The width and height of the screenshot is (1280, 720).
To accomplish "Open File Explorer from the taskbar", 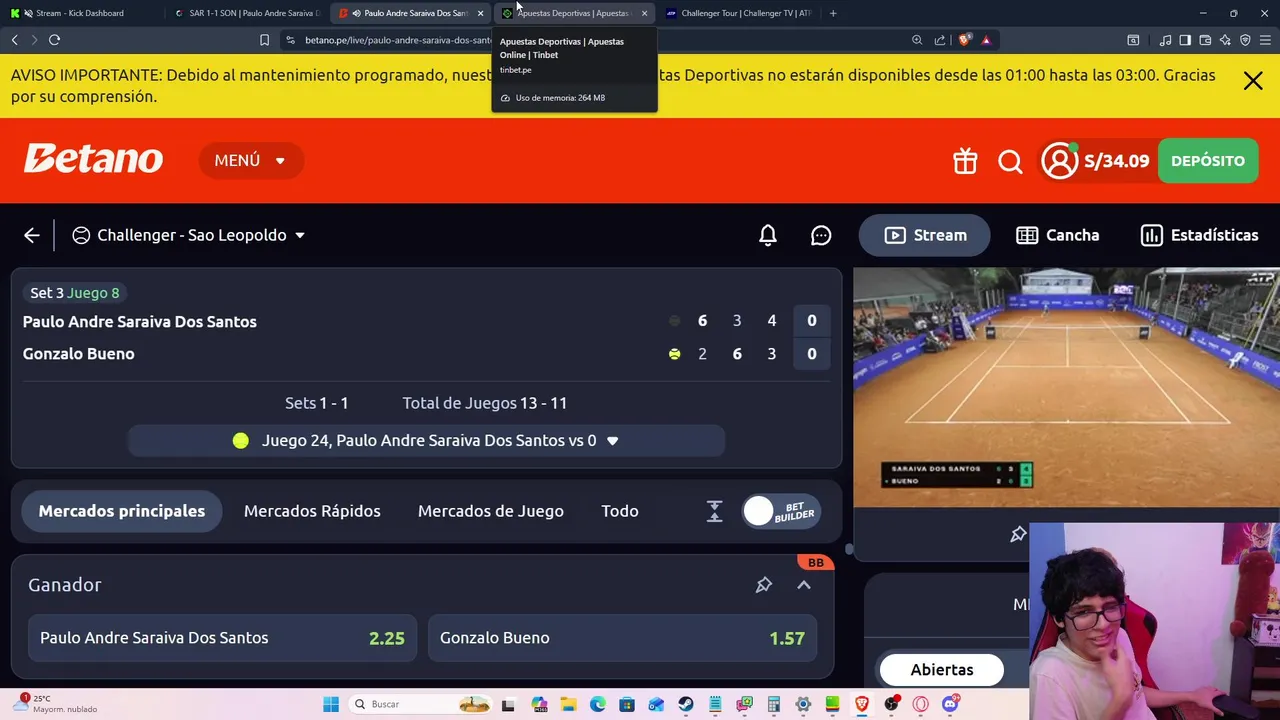I will pos(568,704).
